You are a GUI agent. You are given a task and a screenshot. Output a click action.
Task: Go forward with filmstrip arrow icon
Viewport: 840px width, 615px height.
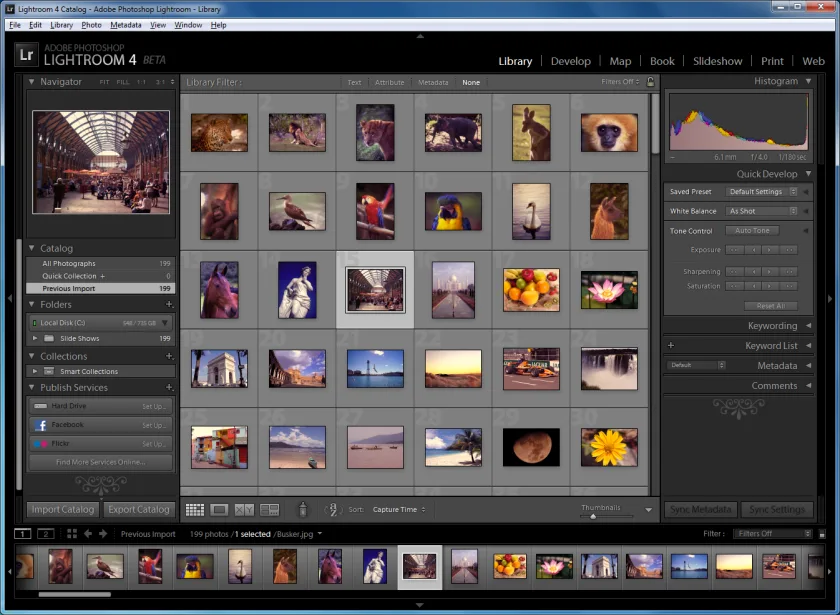coord(103,534)
